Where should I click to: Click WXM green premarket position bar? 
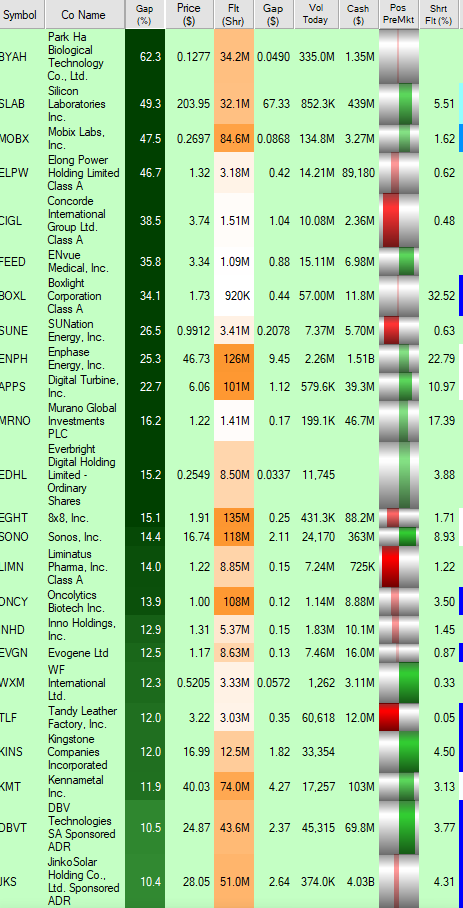click(409, 683)
